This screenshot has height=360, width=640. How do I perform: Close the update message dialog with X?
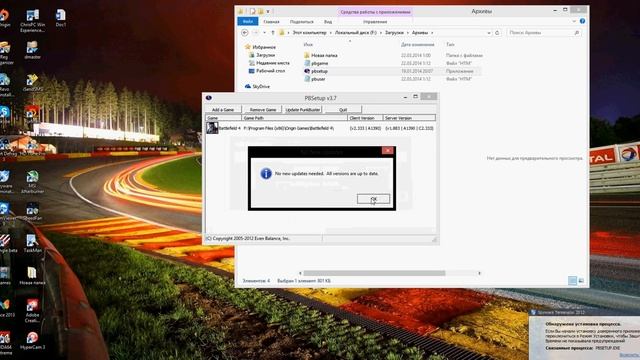point(387,151)
